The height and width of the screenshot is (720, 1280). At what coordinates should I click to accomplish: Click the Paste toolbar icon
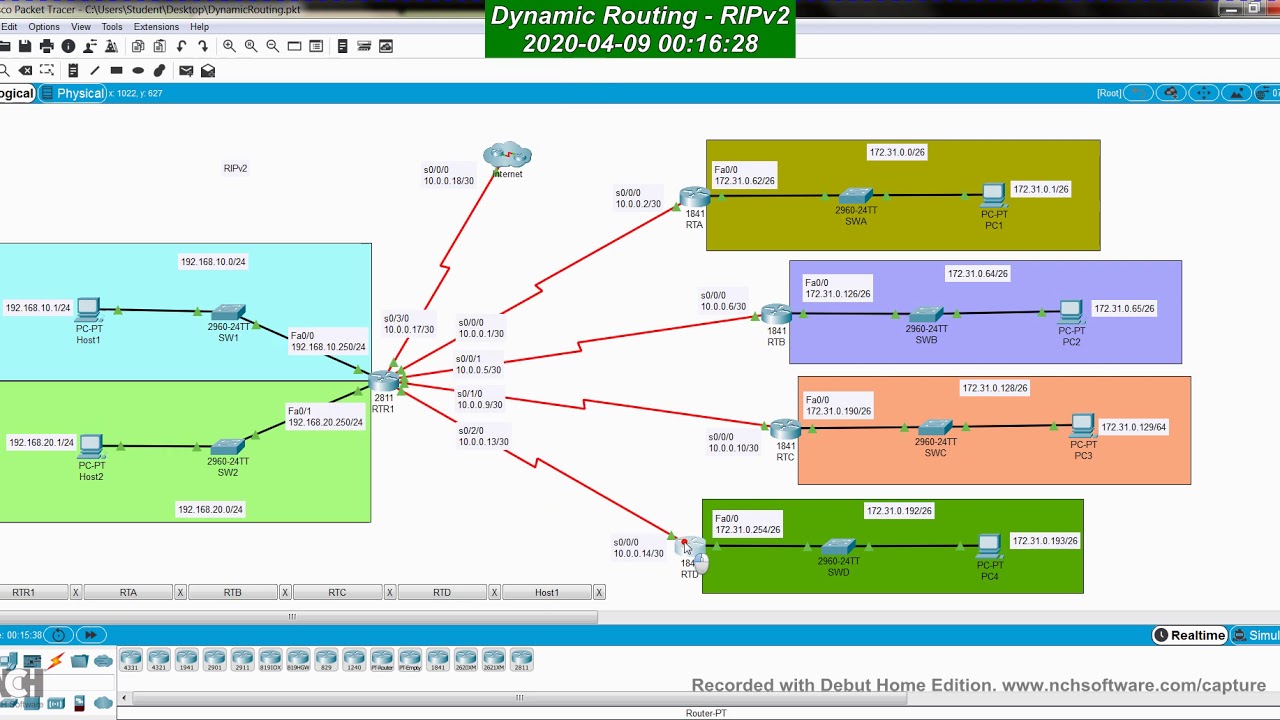159,46
